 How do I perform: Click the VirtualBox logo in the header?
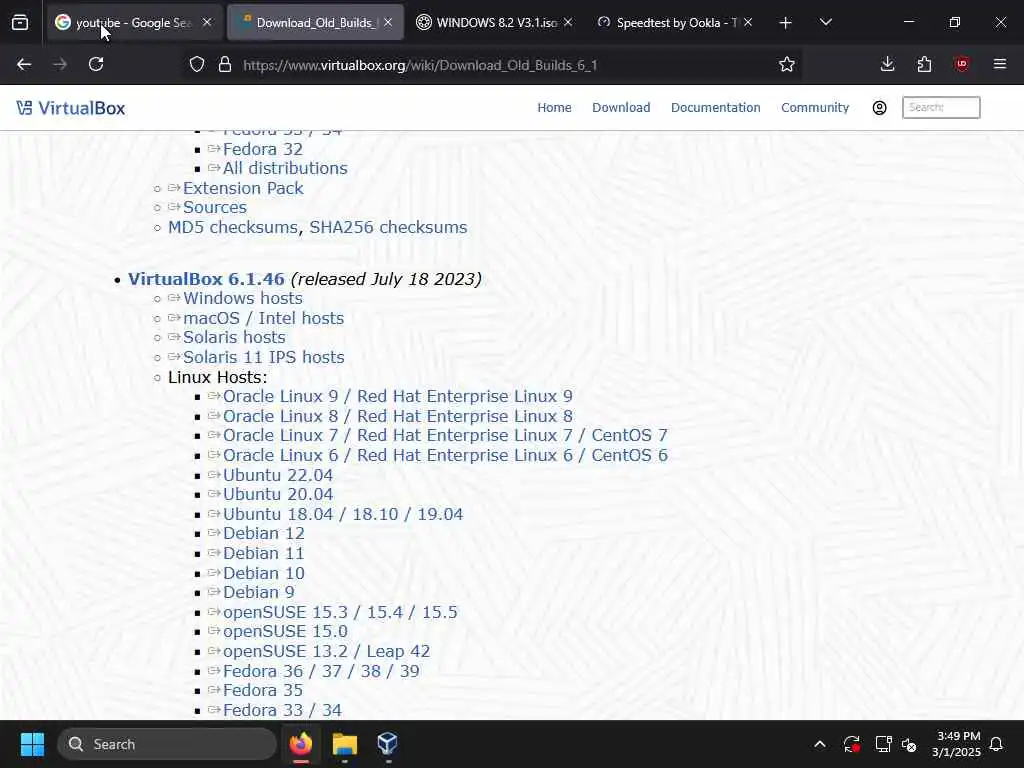[71, 108]
